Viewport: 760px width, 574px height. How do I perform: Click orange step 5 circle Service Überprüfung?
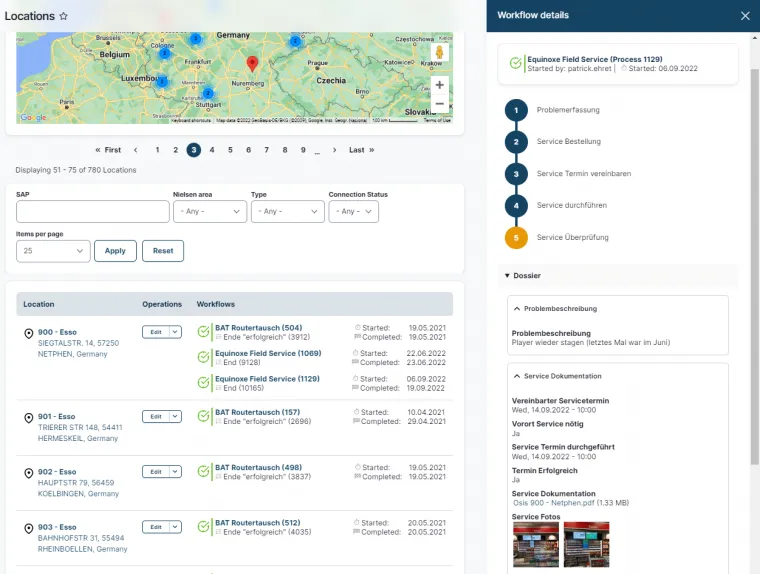[516, 238]
